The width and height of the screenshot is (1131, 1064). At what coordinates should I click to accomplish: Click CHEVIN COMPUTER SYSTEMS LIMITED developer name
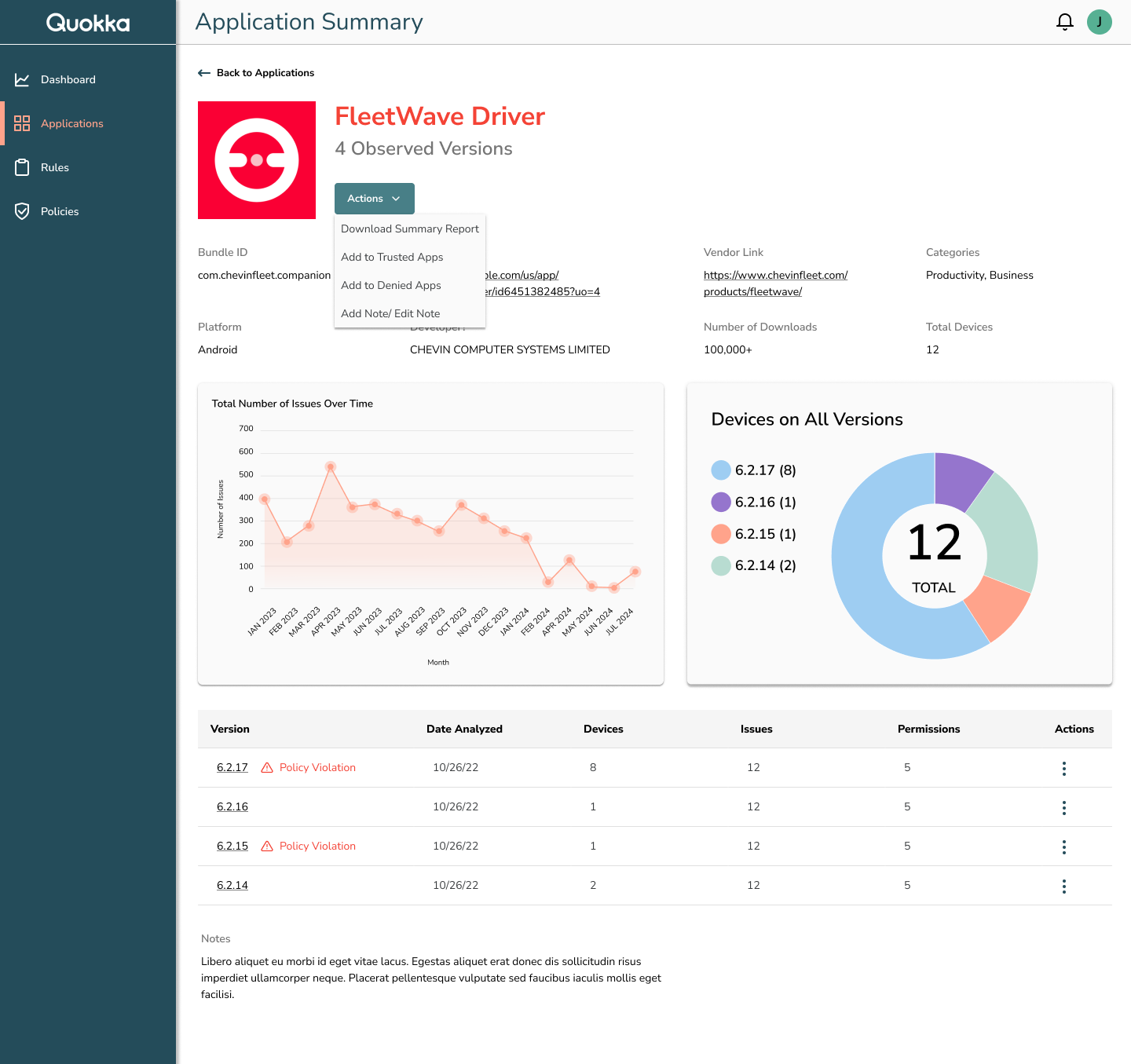click(510, 349)
